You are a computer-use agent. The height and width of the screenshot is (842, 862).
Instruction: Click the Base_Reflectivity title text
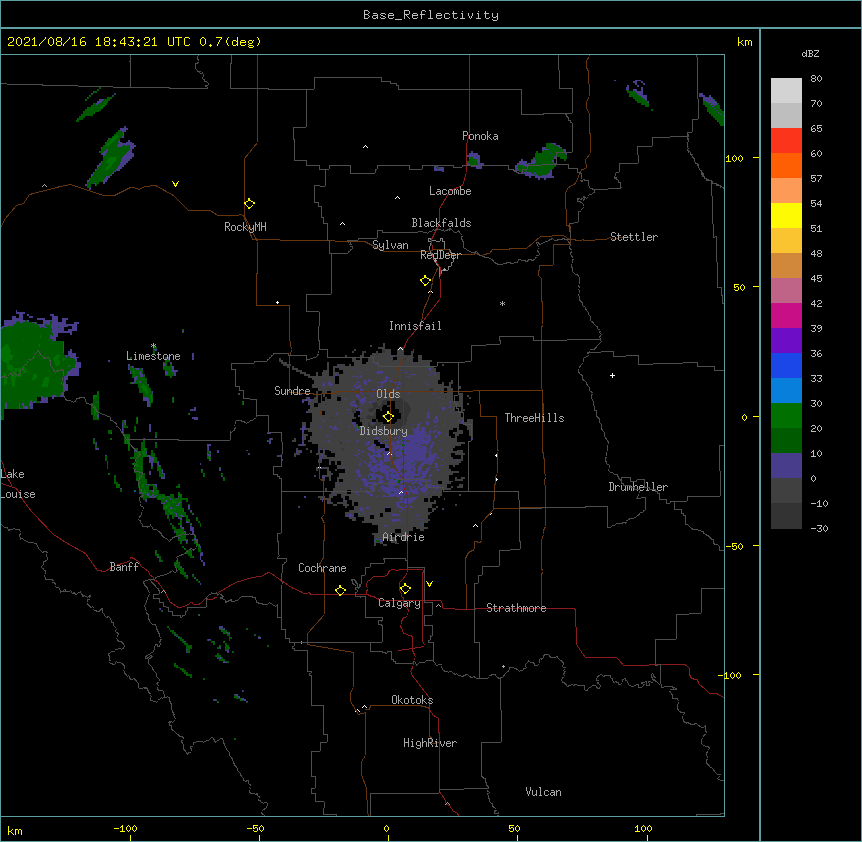(430, 15)
